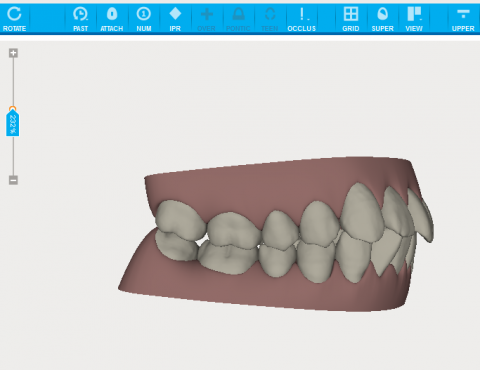This screenshot has height=370, width=480.
Task: Zoom out with minus button
Action: [x=13, y=180]
